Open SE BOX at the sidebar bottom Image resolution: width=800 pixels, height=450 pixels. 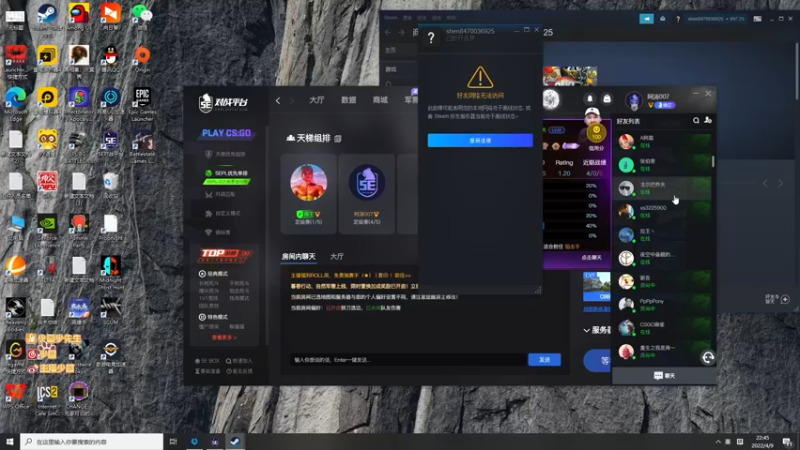(207, 361)
